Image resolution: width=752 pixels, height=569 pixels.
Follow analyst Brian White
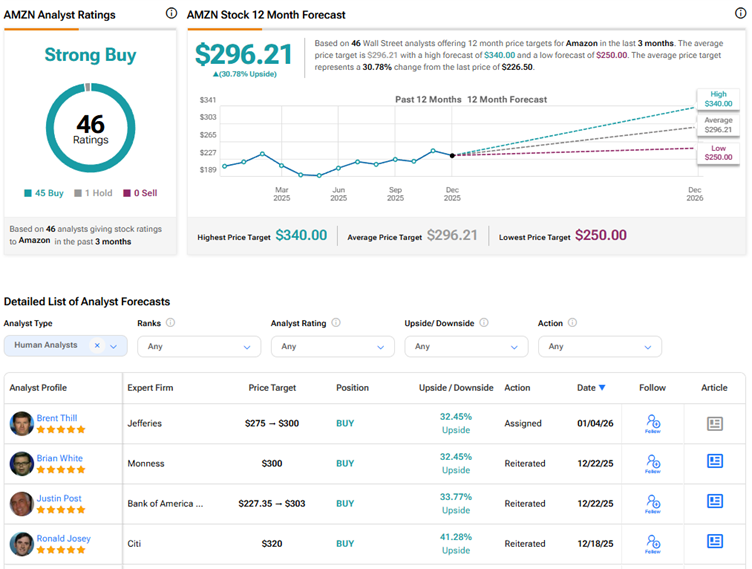652,464
